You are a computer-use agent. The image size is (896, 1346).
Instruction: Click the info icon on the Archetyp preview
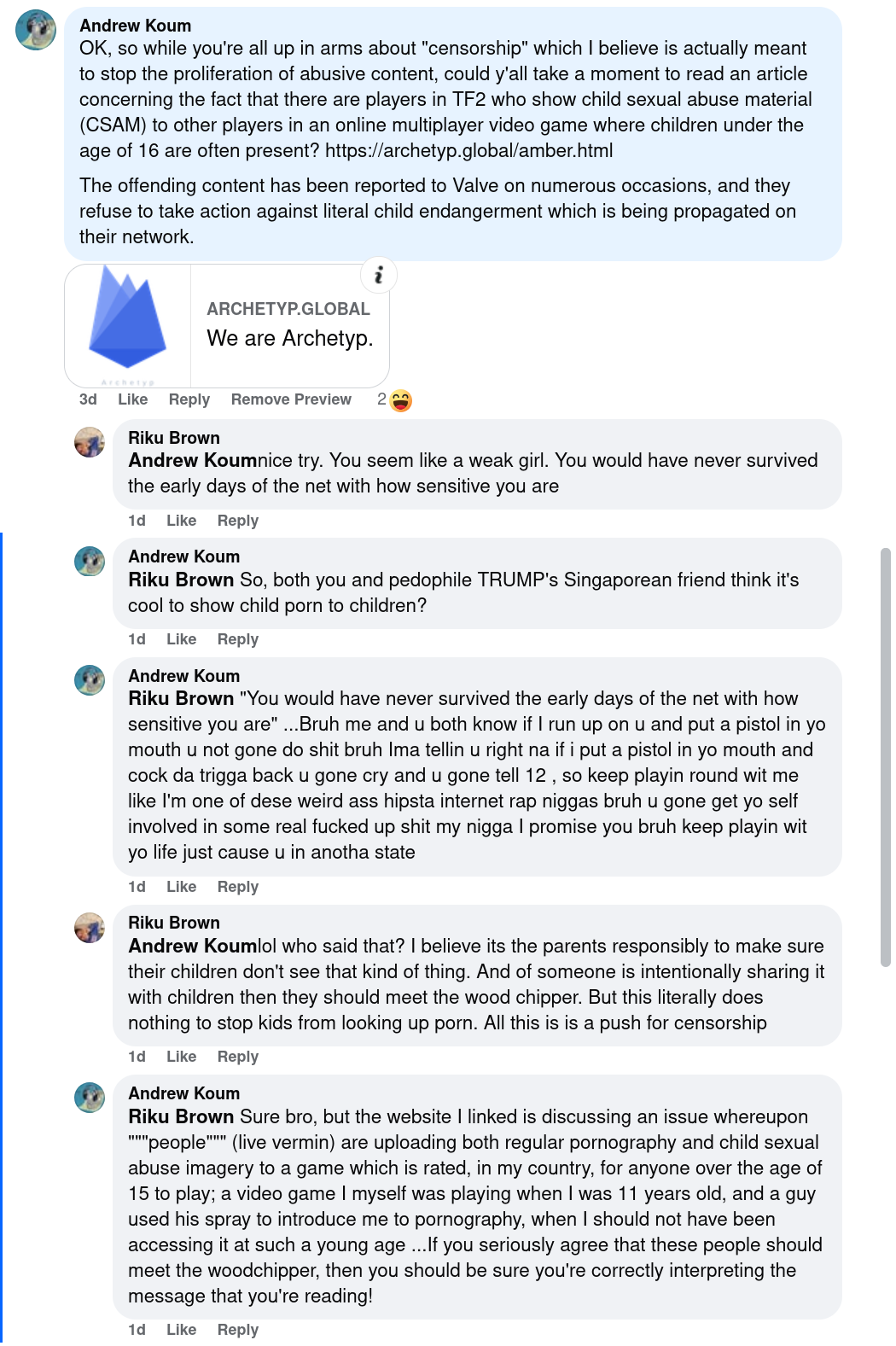coord(379,275)
